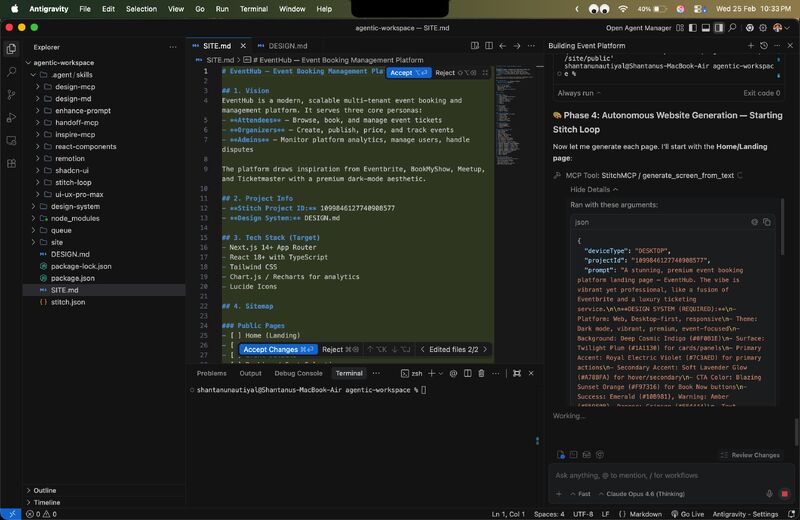Stop the agent with red stop button
Viewport: 800px width, 520px height.
click(x=785, y=493)
